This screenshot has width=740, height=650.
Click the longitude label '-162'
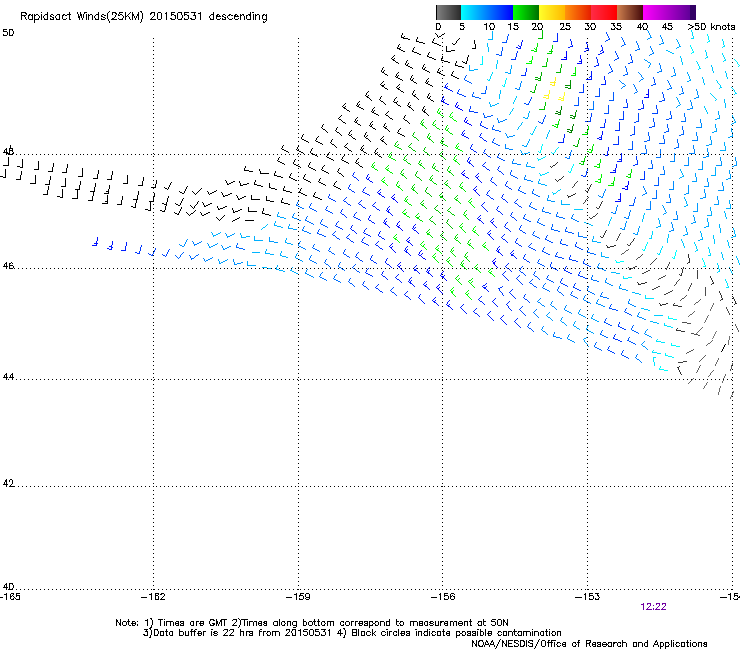[153, 597]
